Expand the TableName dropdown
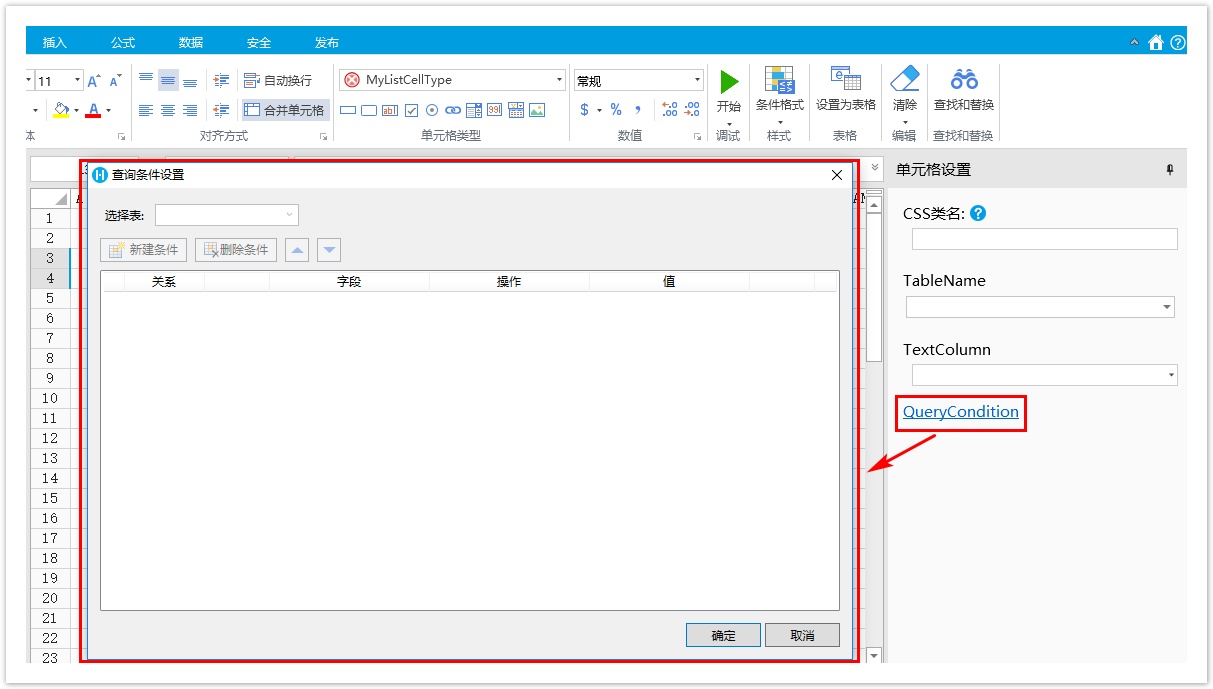 point(1167,308)
